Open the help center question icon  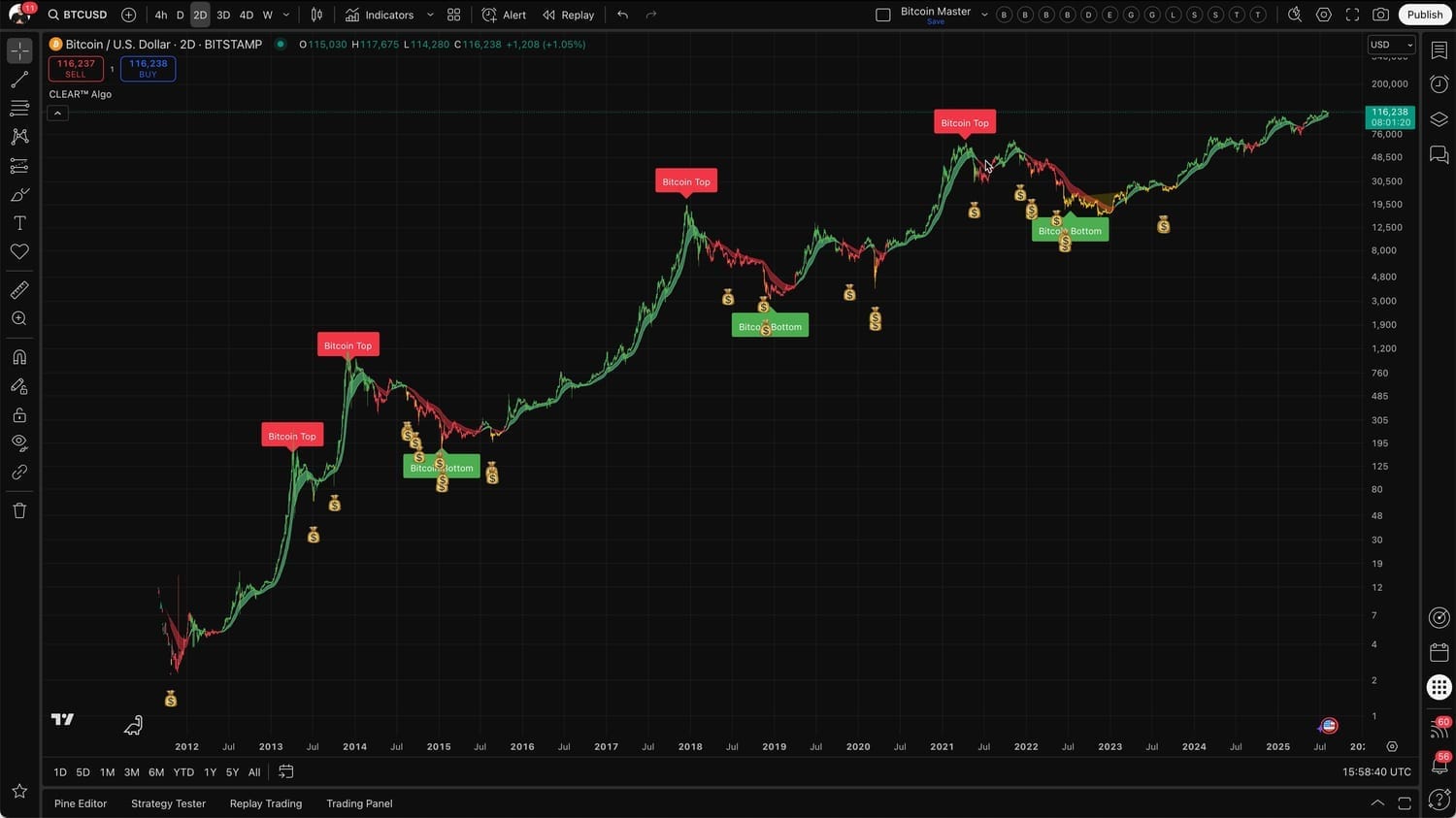pyautogui.click(x=1439, y=800)
